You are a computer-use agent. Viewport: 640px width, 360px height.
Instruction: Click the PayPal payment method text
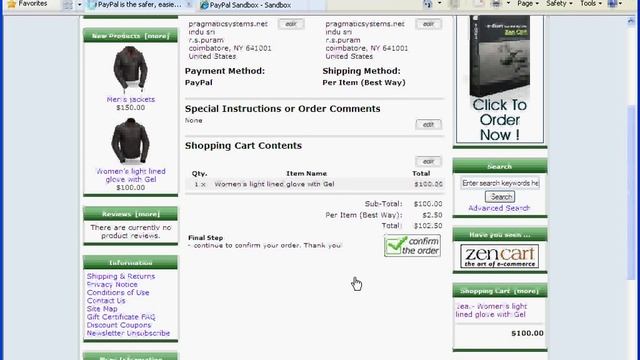pos(199,82)
